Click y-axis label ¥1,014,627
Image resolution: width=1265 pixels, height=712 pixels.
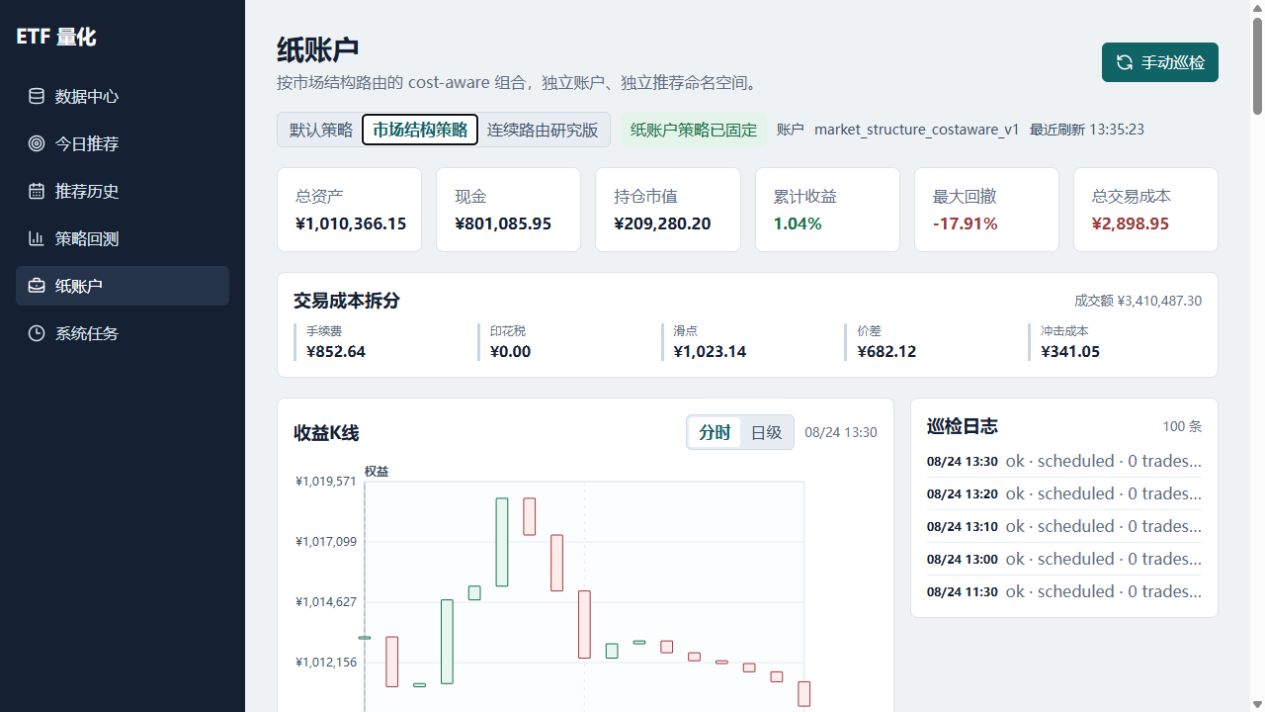coord(326,602)
